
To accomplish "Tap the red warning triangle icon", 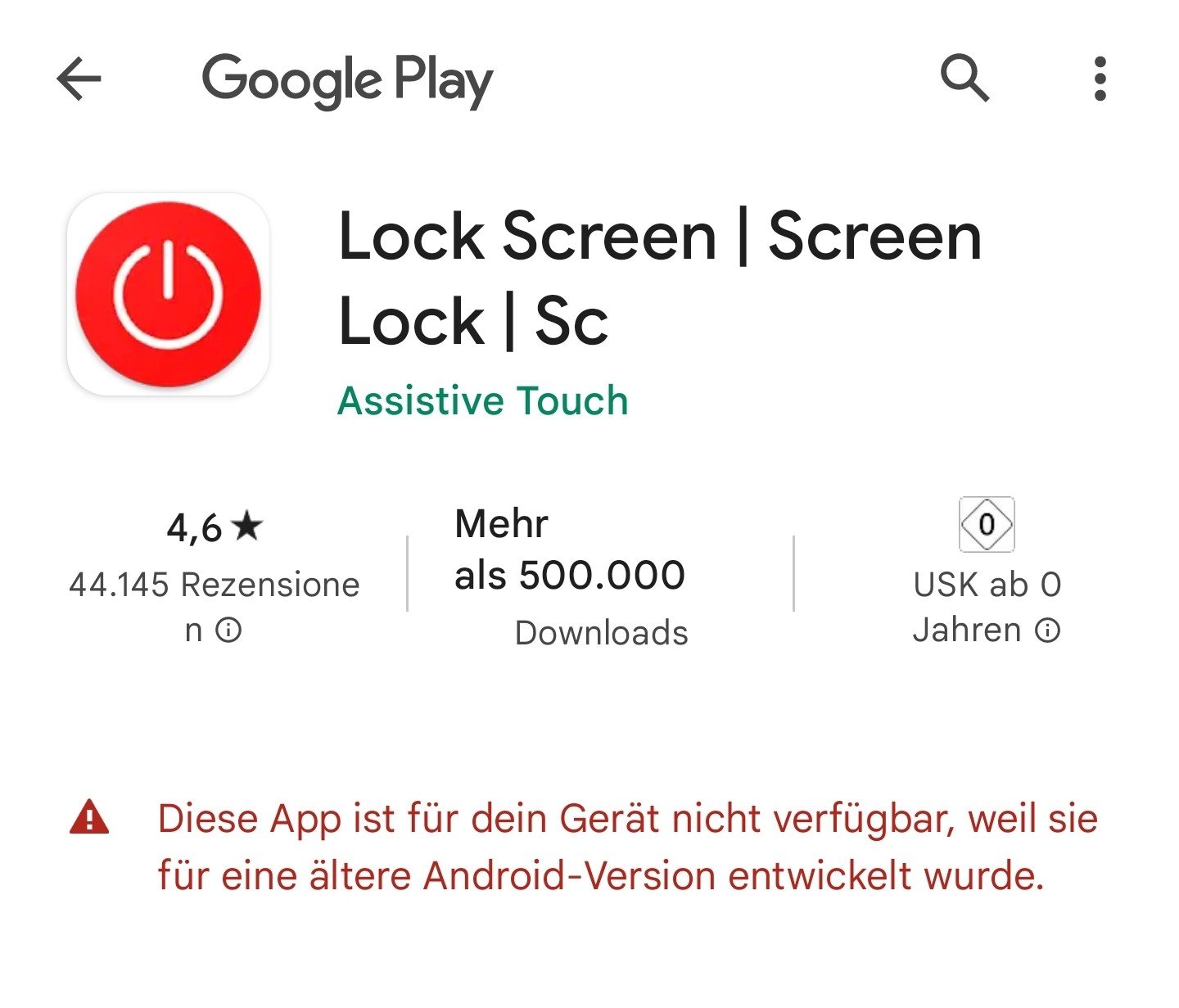I will [89, 818].
